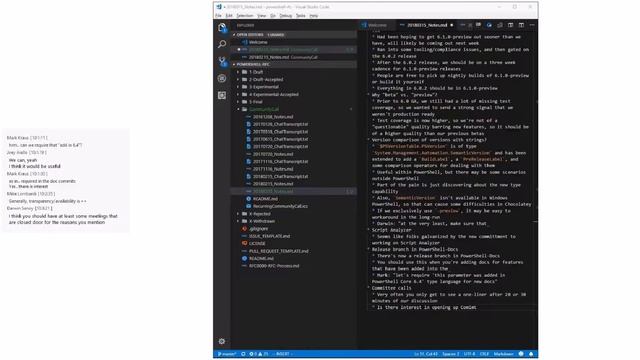The image size is (640, 360).
Task: Open PULL_REQUEST_TEMPLATE.md file
Action: point(294,251)
